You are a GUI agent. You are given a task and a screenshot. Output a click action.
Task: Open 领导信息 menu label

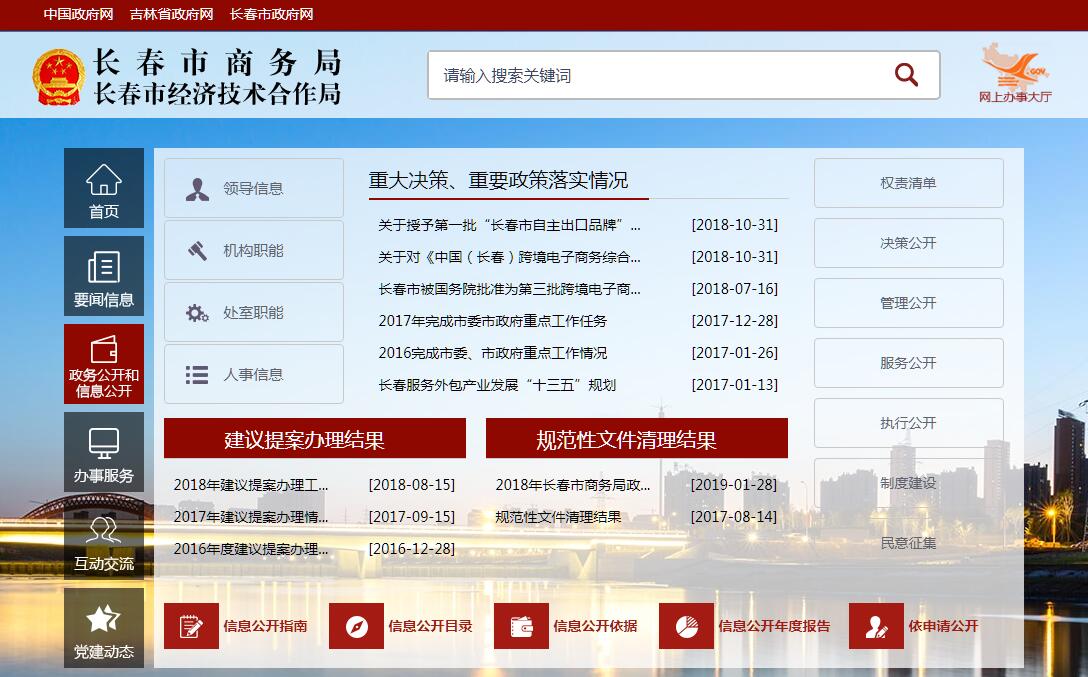coord(253,189)
